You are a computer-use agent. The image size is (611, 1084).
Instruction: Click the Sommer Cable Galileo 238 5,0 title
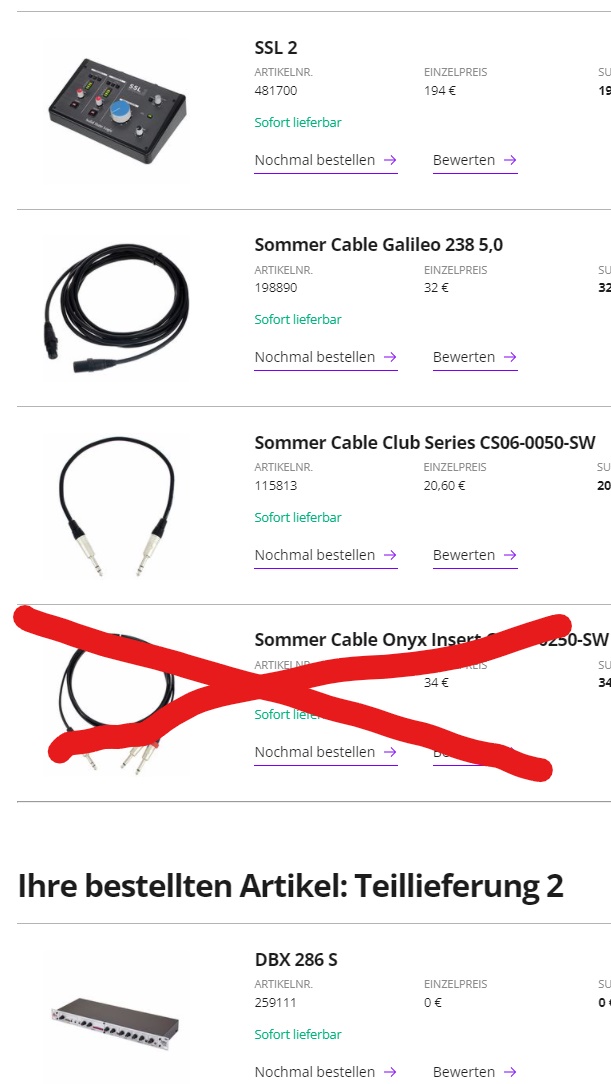pos(379,245)
